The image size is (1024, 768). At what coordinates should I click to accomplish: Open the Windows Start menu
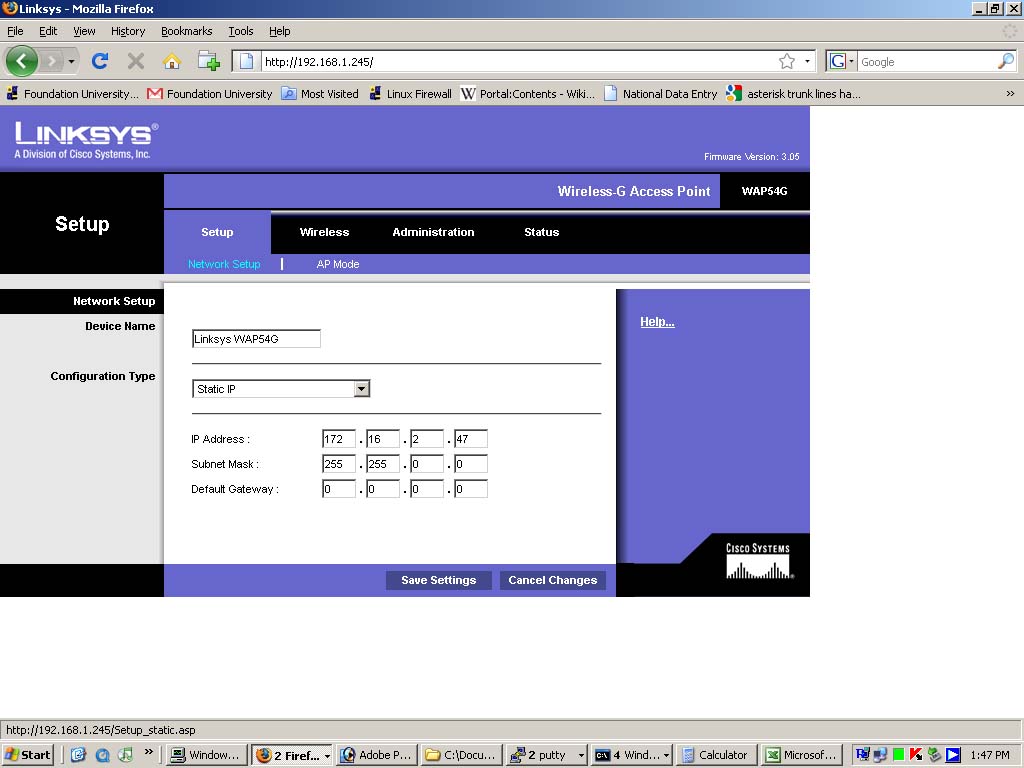pos(27,755)
